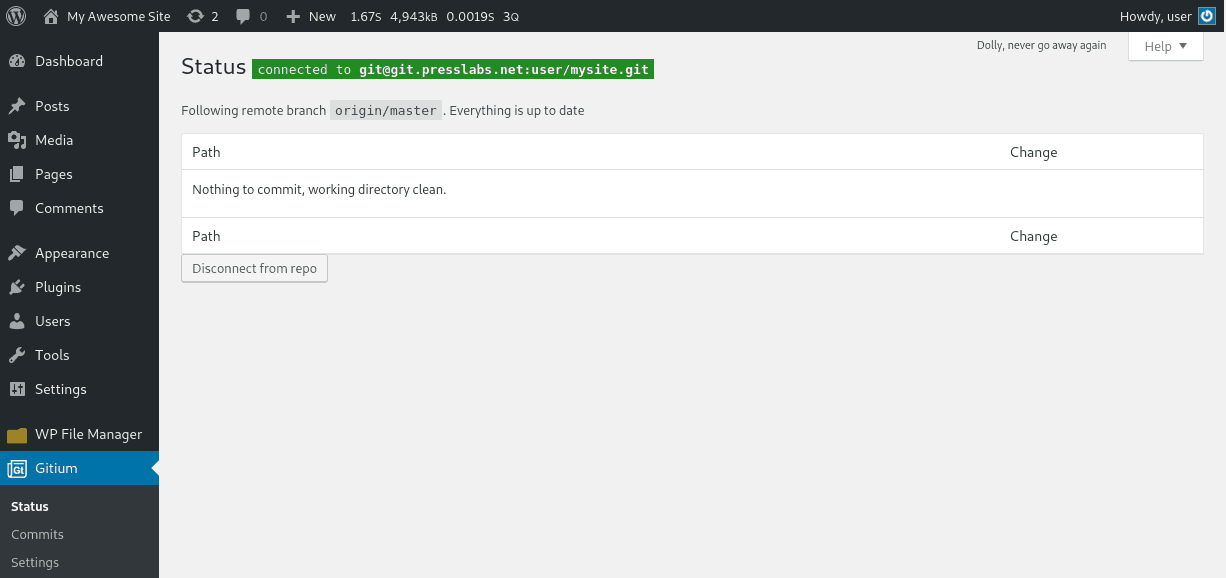
Task: View Gitium Commits submenu
Action: [x=37, y=535]
